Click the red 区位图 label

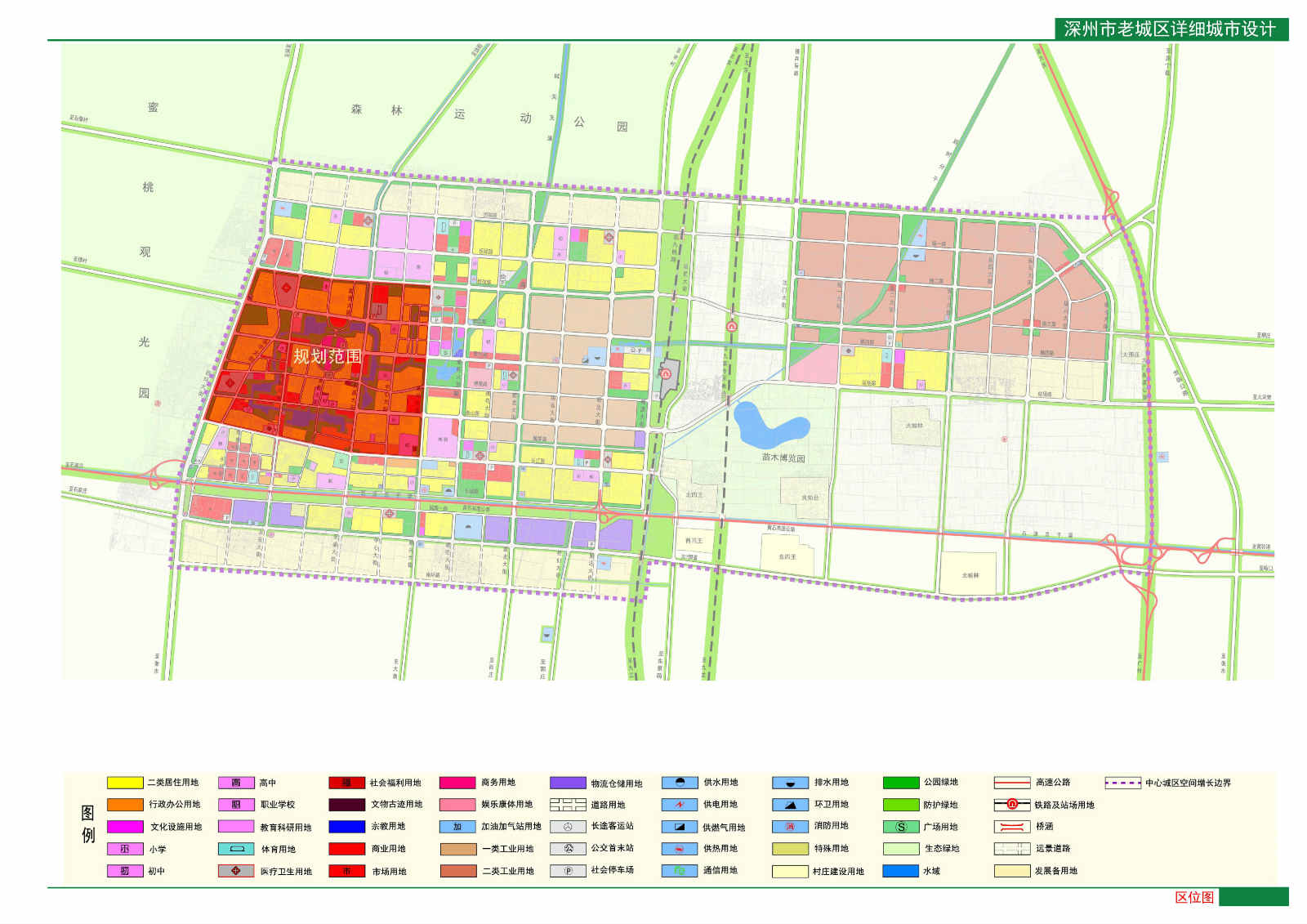1194,897
